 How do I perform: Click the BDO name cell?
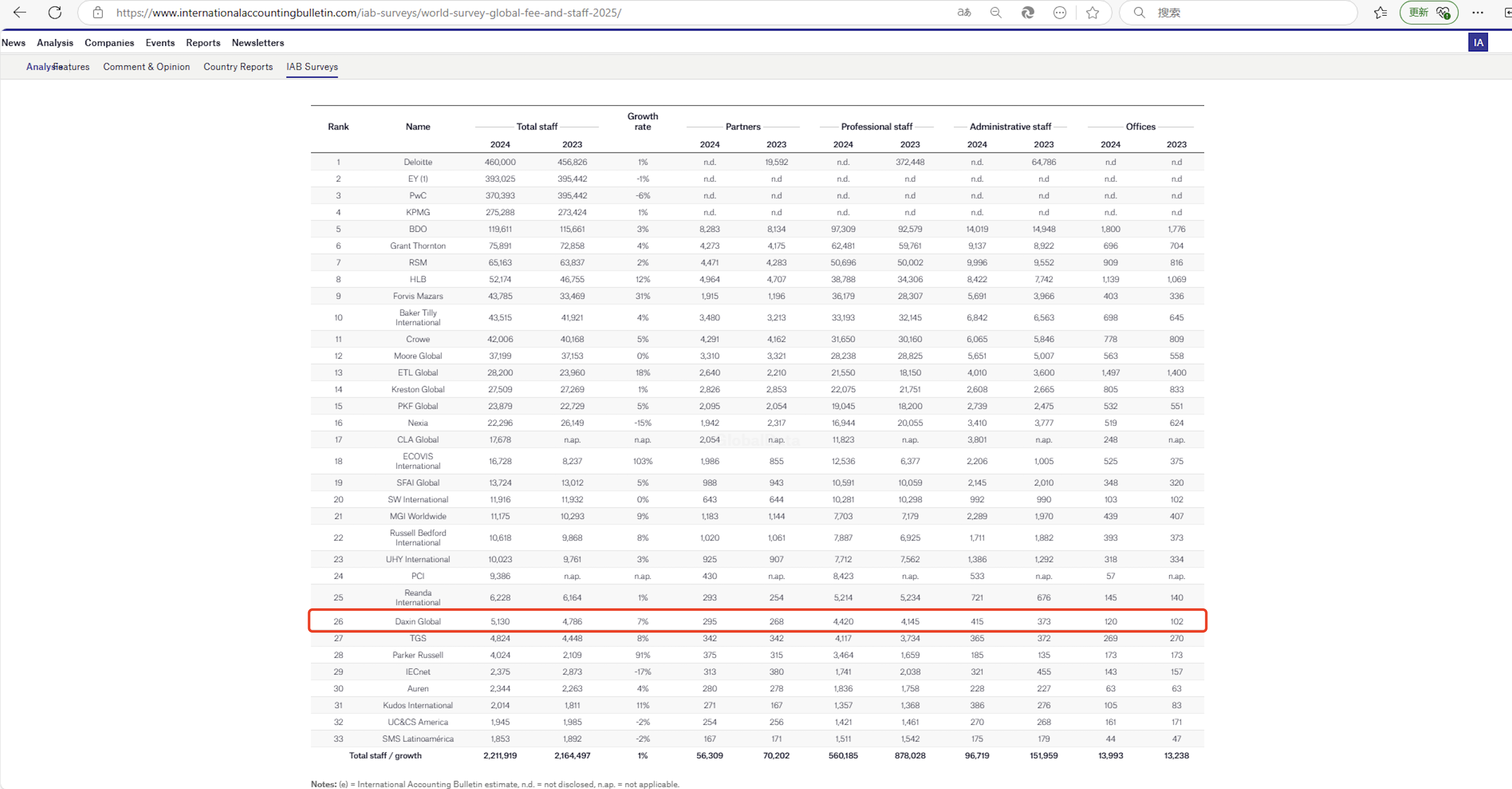pos(418,229)
